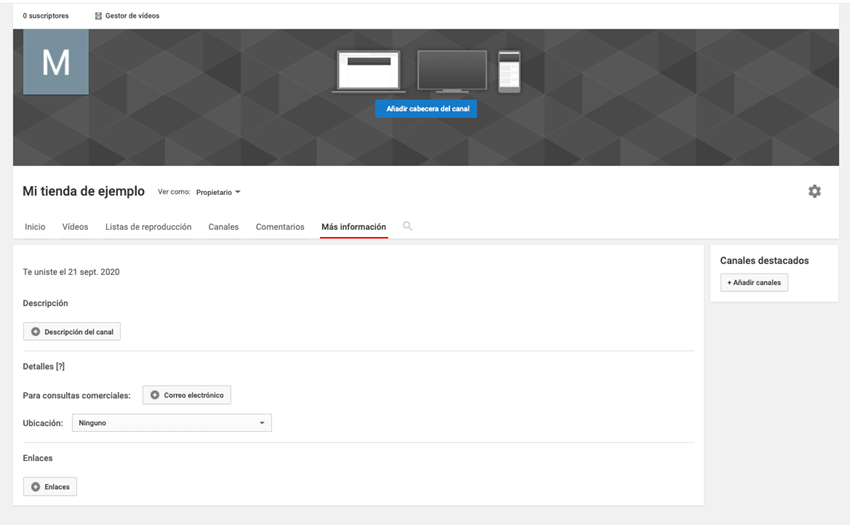Click the Canales destacados heading

tap(764, 260)
